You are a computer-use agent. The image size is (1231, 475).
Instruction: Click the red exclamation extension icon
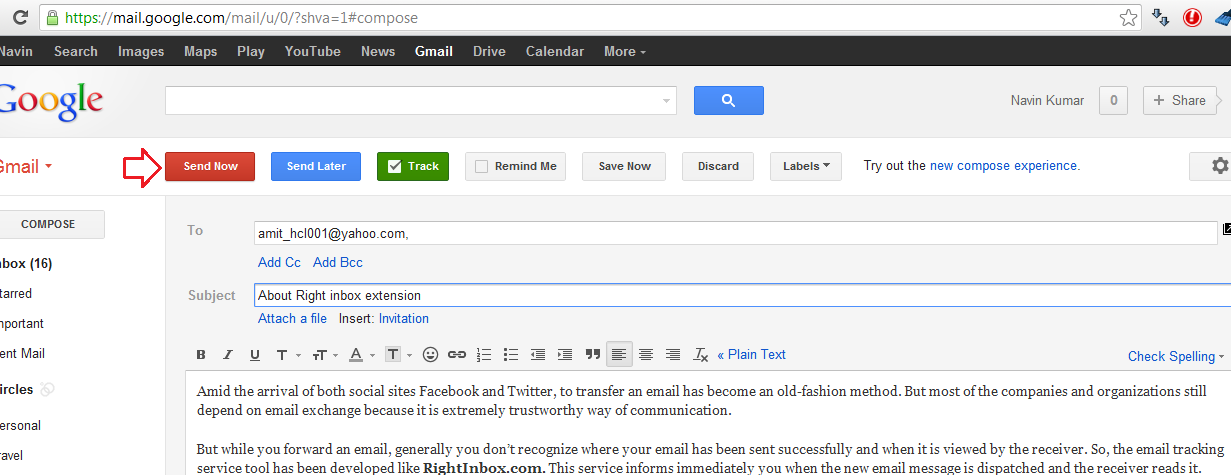tap(1192, 17)
